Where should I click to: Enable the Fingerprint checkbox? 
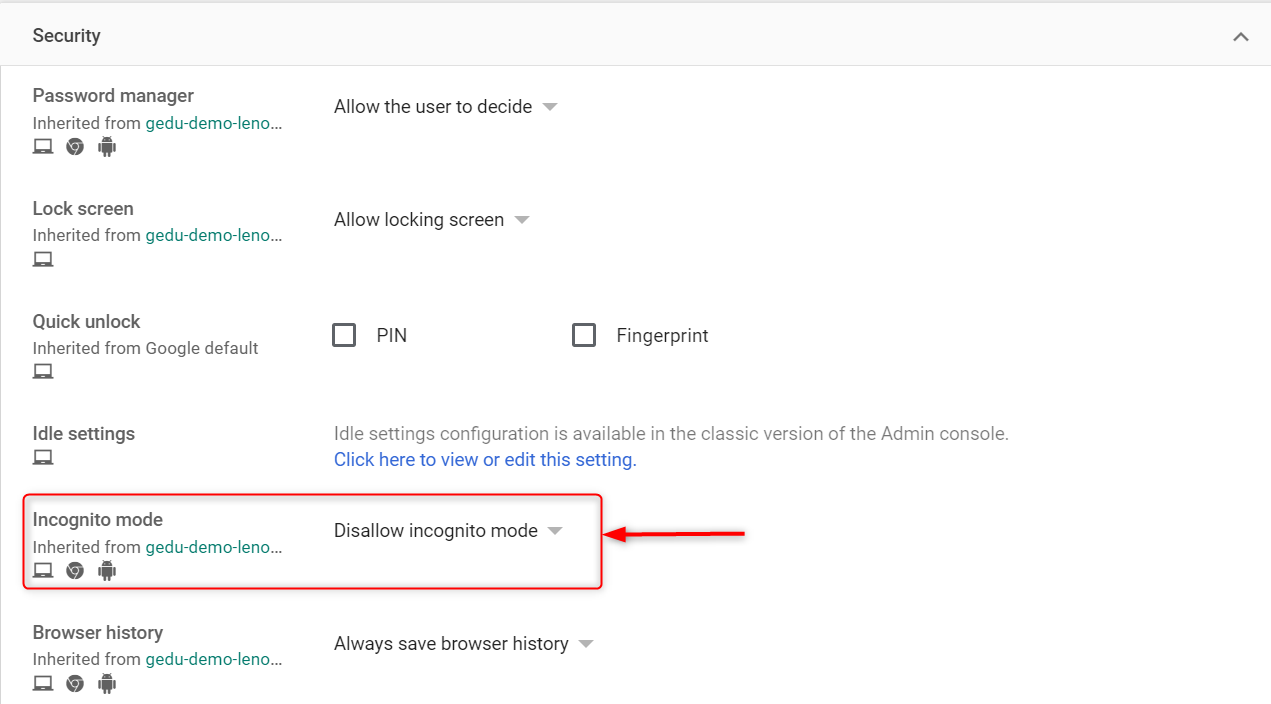[x=584, y=335]
